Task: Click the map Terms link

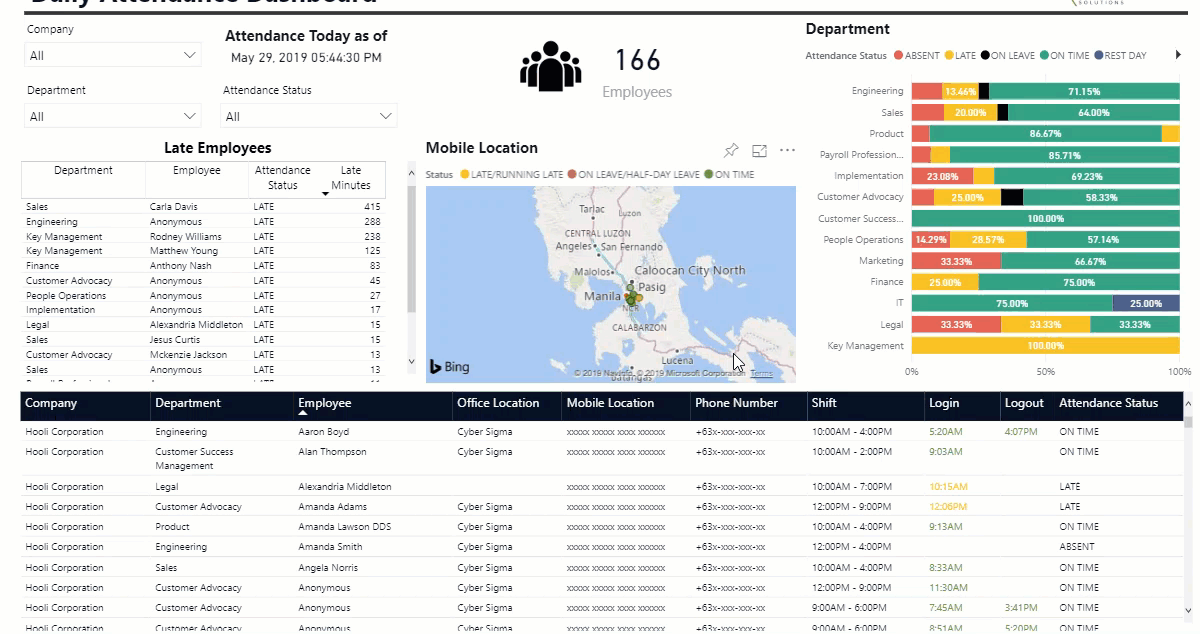Action: [x=761, y=373]
